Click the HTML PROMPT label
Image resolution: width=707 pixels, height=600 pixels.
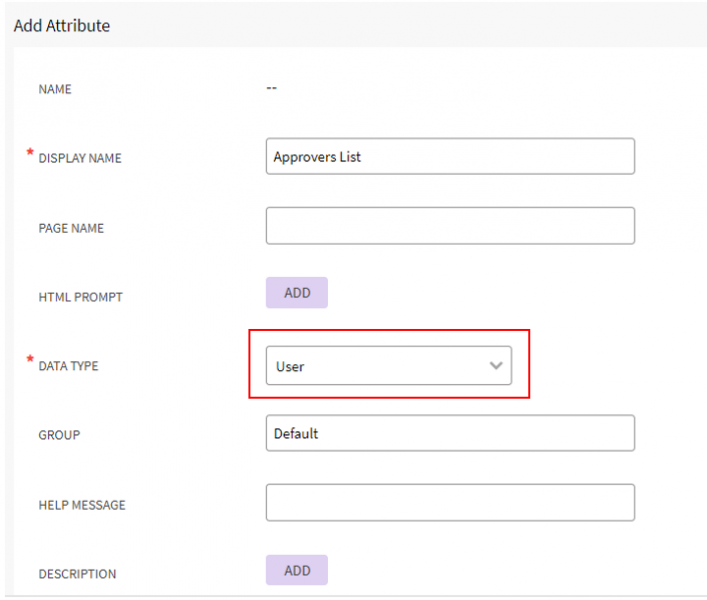(80, 297)
